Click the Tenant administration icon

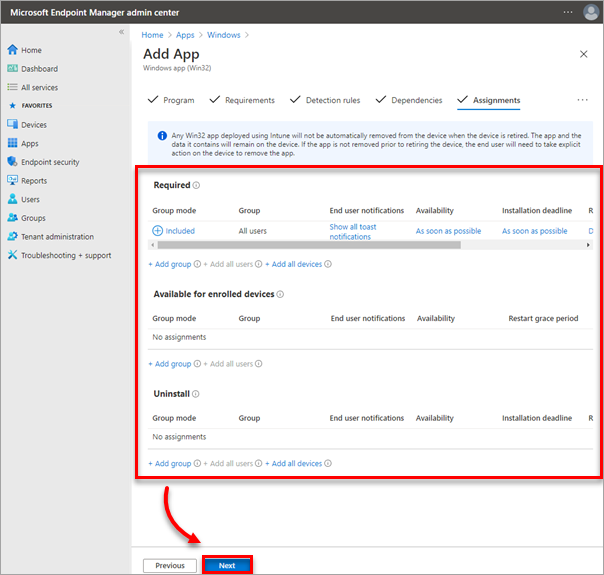coord(13,237)
